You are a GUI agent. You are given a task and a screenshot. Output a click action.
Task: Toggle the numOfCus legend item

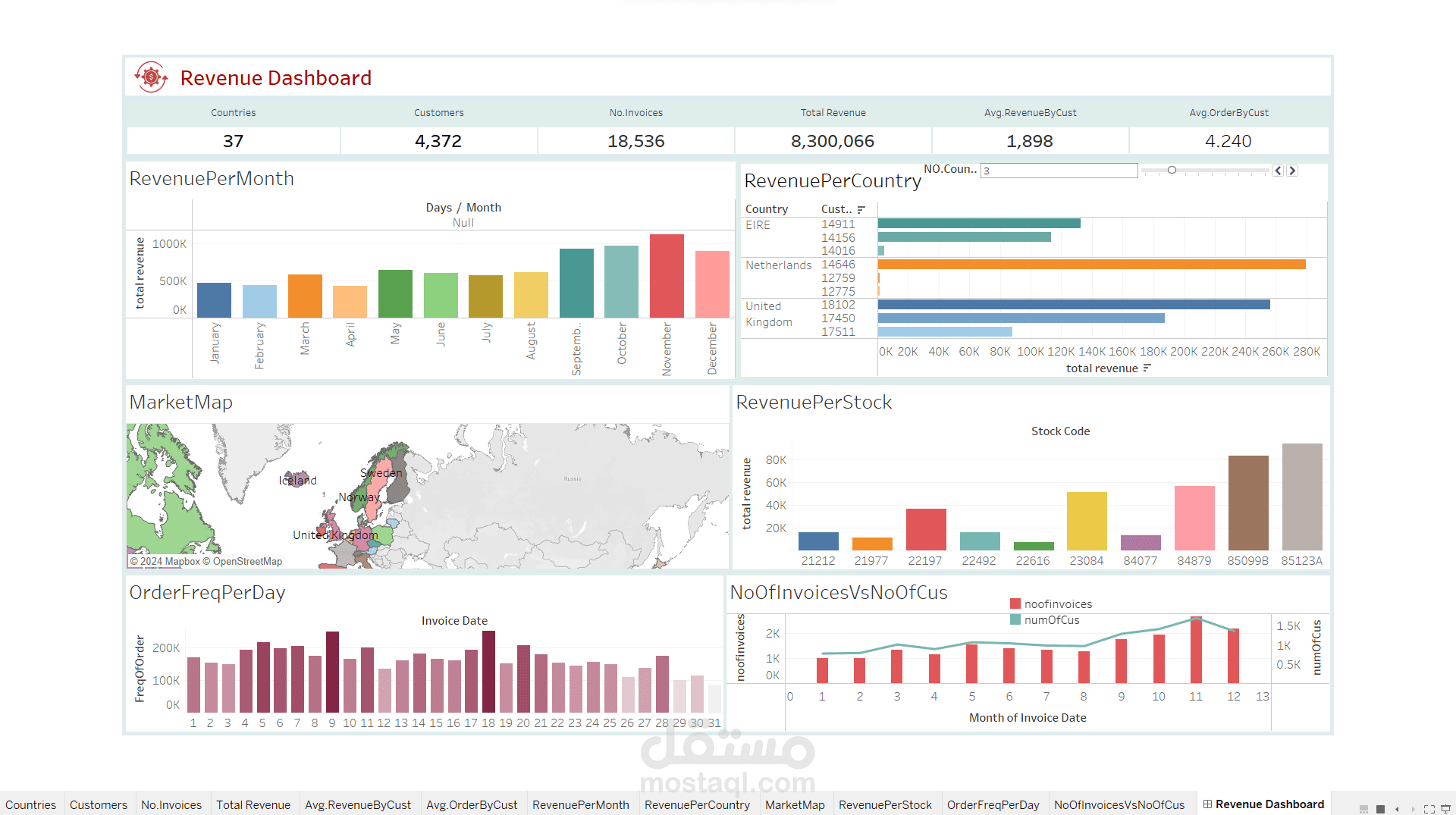(x=1053, y=619)
